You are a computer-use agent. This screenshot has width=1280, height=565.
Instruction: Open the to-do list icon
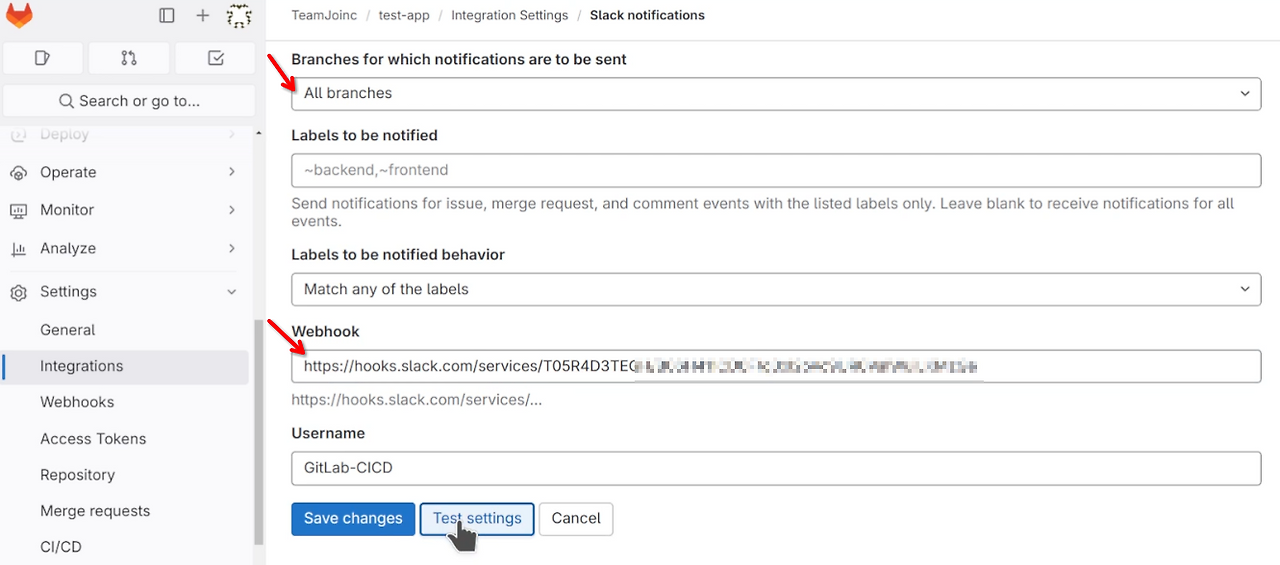[x=215, y=58]
